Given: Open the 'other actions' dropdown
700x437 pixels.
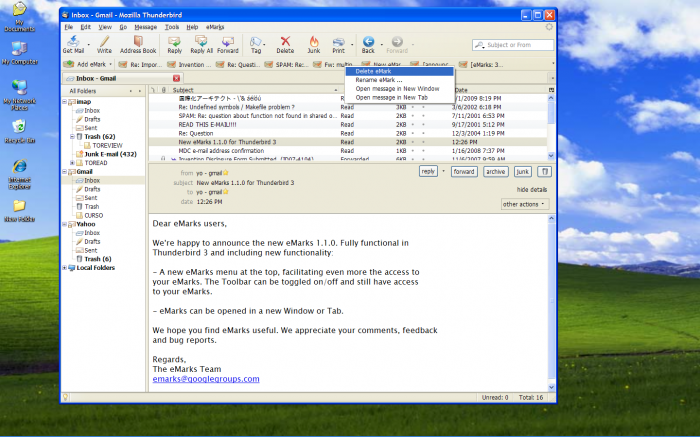Looking at the screenshot, I should 525,204.
